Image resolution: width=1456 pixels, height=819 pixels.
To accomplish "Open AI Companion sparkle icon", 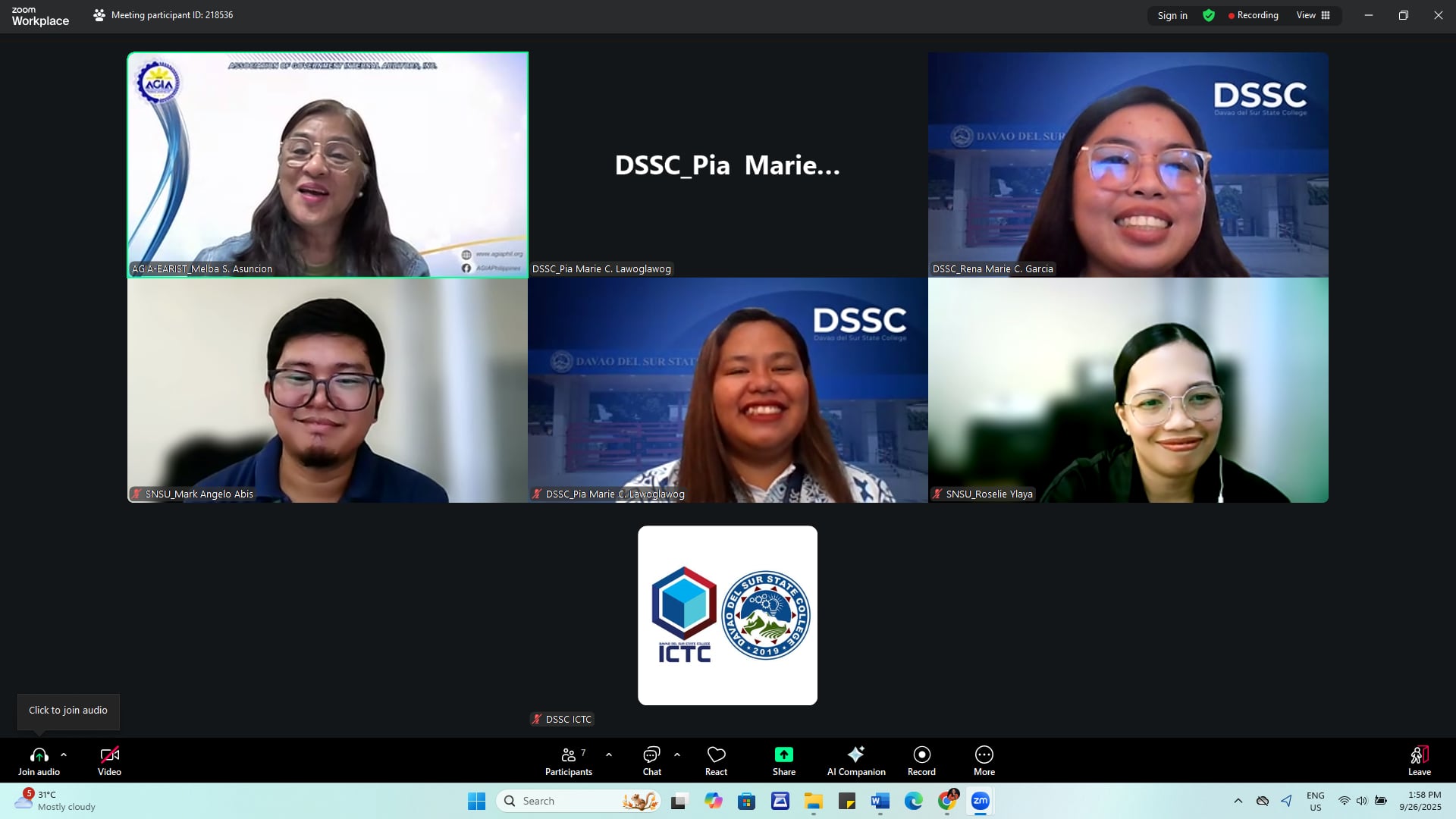I will click(x=856, y=755).
